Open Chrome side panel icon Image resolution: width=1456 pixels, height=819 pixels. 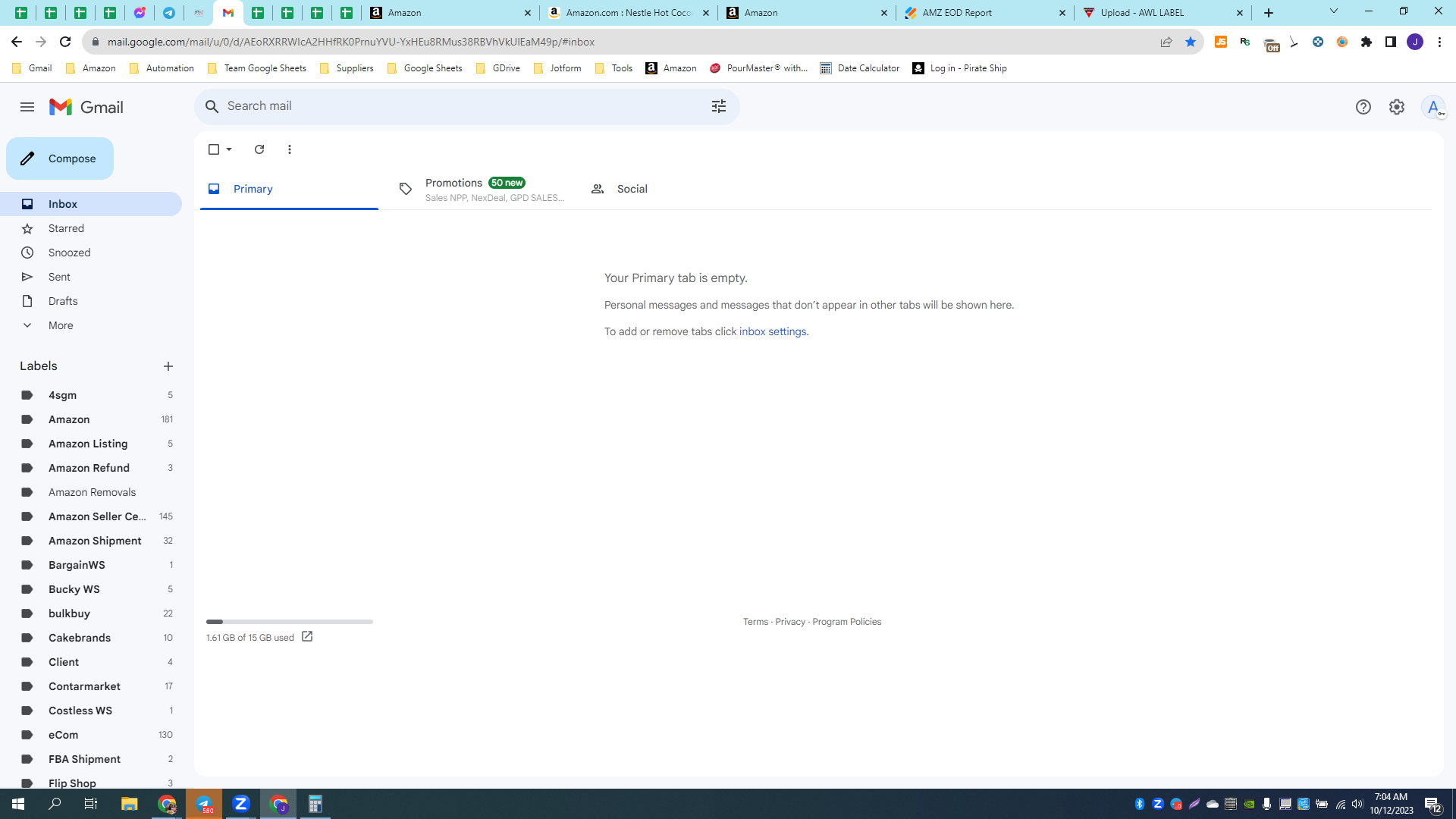pyautogui.click(x=1391, y=42)
